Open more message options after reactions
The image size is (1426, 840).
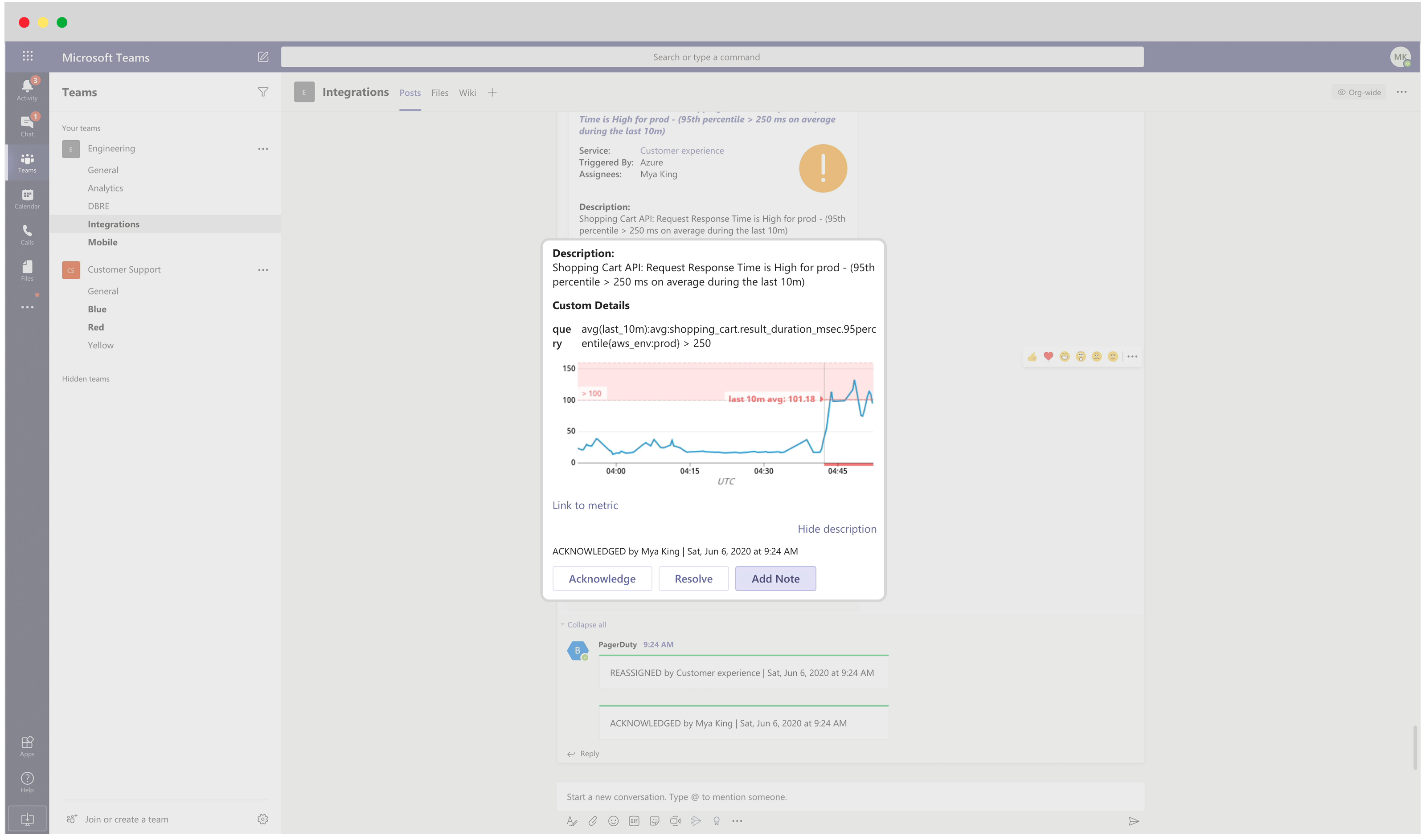1132,357
